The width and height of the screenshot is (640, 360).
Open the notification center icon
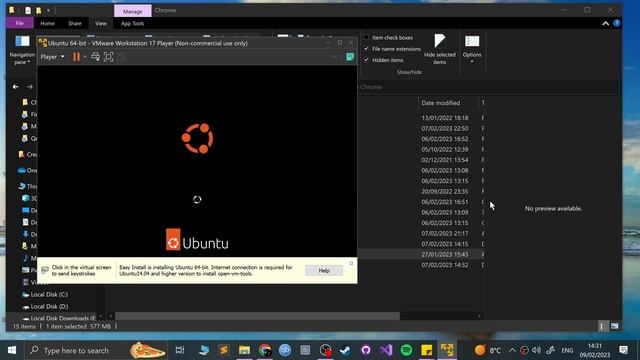[624, 350]
